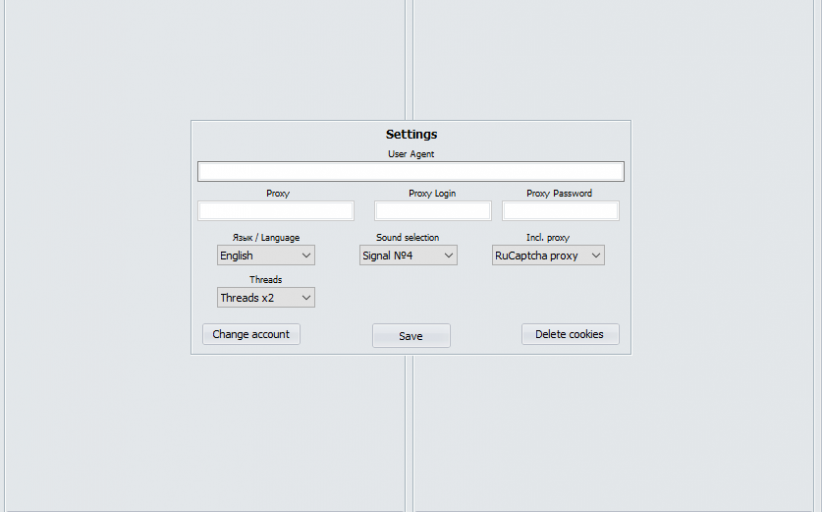Click the empty left background panel
Viewport: 822px width, 512px height.
click(100, 250)
